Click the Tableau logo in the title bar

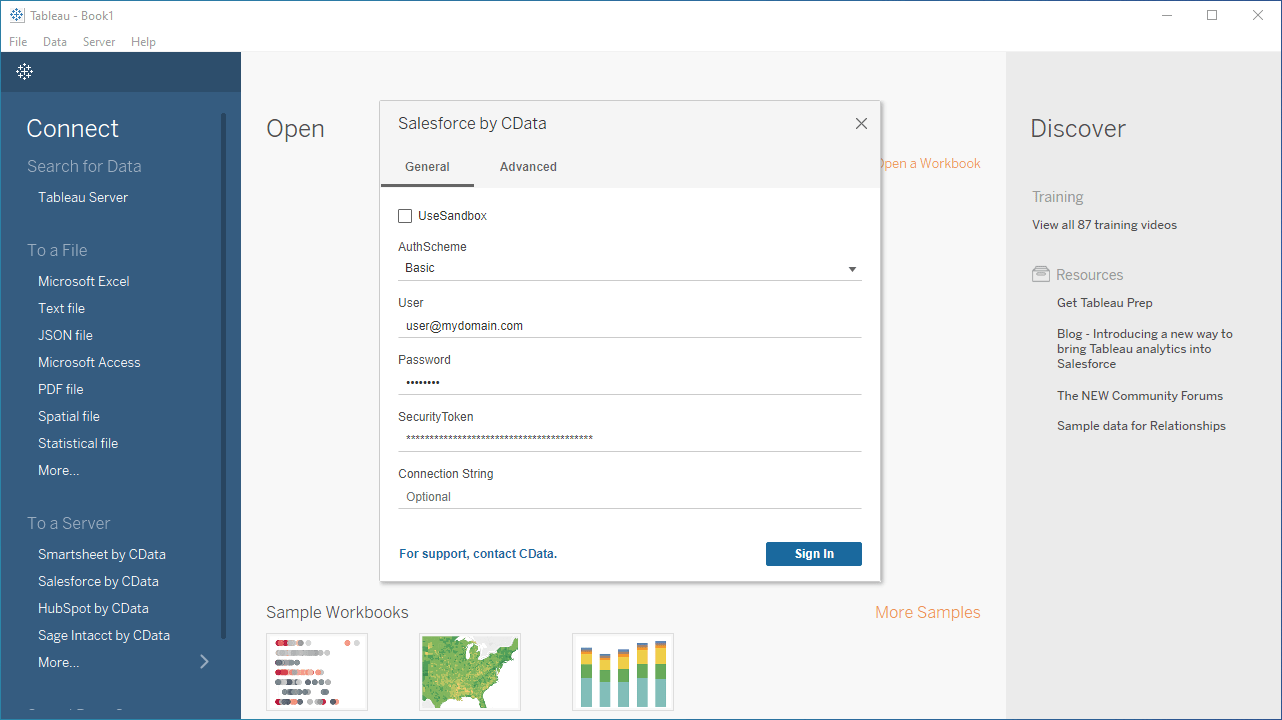[x=15, y=15]
